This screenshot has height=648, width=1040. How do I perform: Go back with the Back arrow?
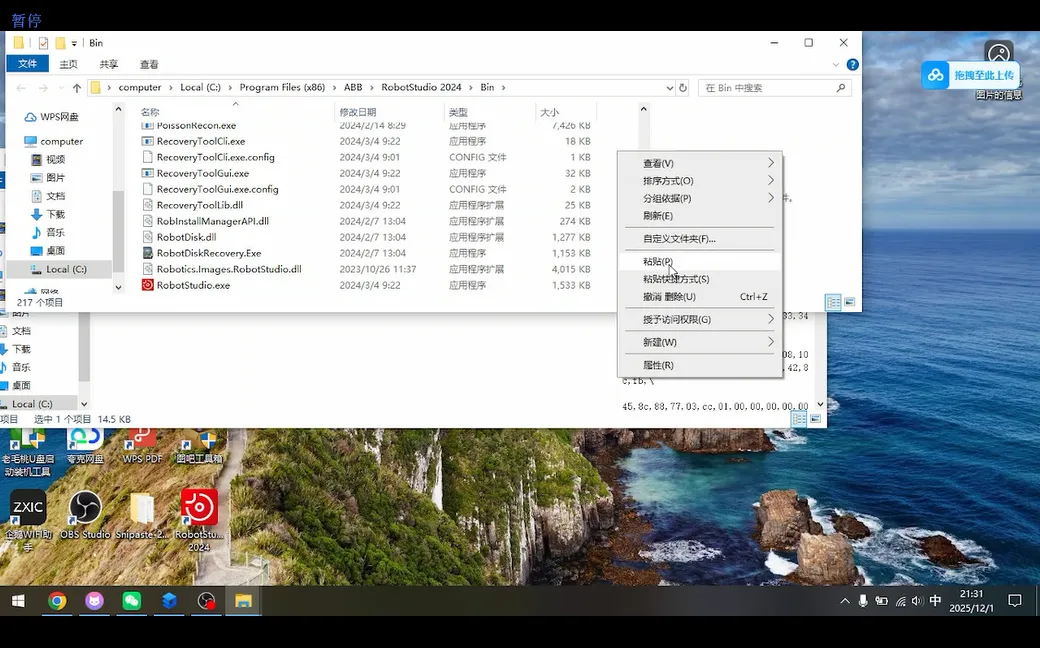tap(21, 88)
